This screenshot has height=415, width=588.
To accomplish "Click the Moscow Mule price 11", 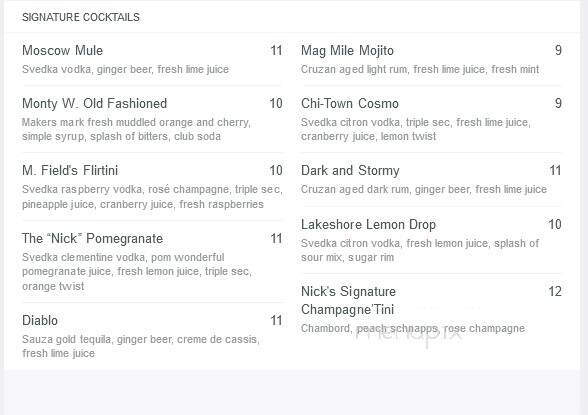I will pyautogui.click(x=276, y=50).
